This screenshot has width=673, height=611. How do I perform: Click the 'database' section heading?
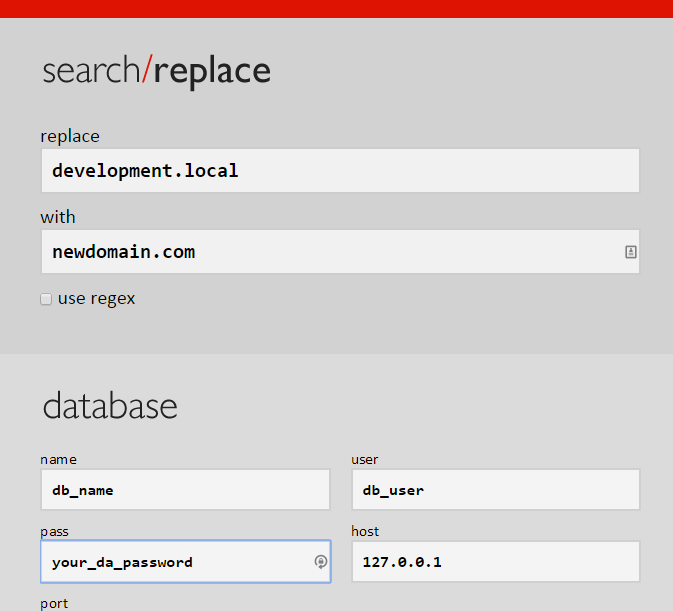[x=110, y=405]
